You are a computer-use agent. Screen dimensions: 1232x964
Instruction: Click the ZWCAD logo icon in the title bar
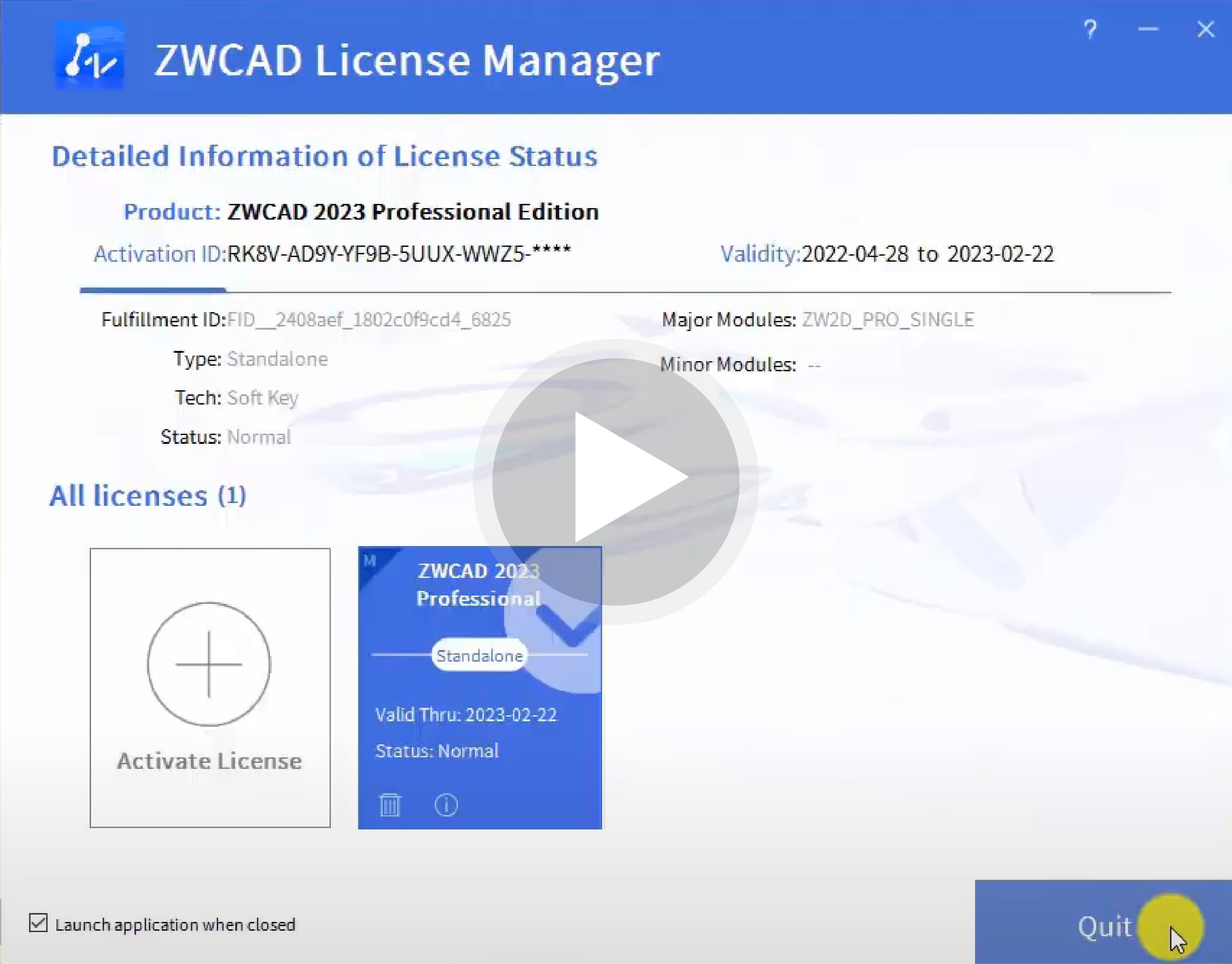pyautogui.click(x=90, y=55)
